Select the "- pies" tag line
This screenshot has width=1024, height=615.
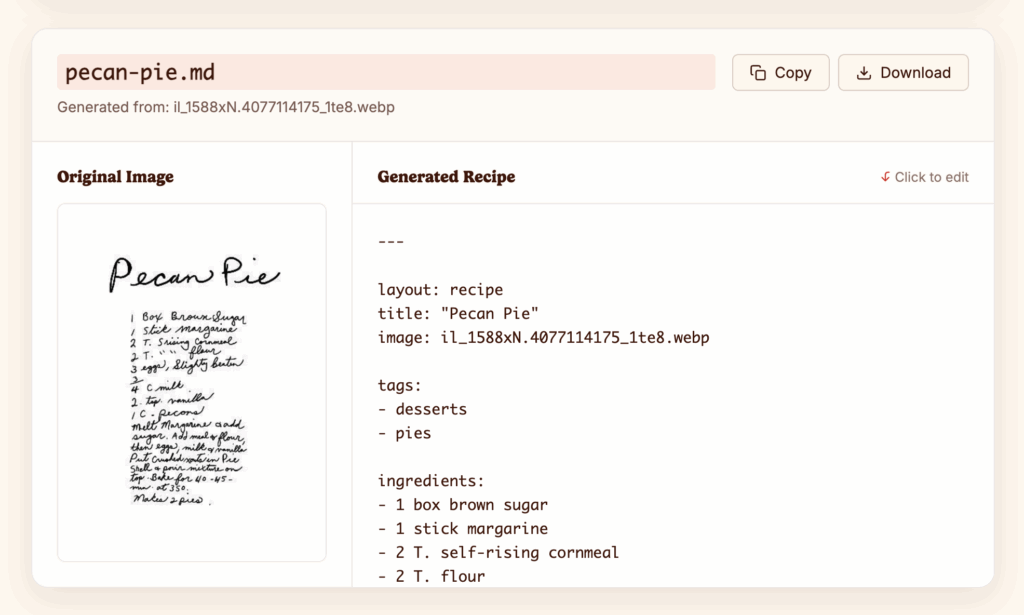tap(404, 433)
